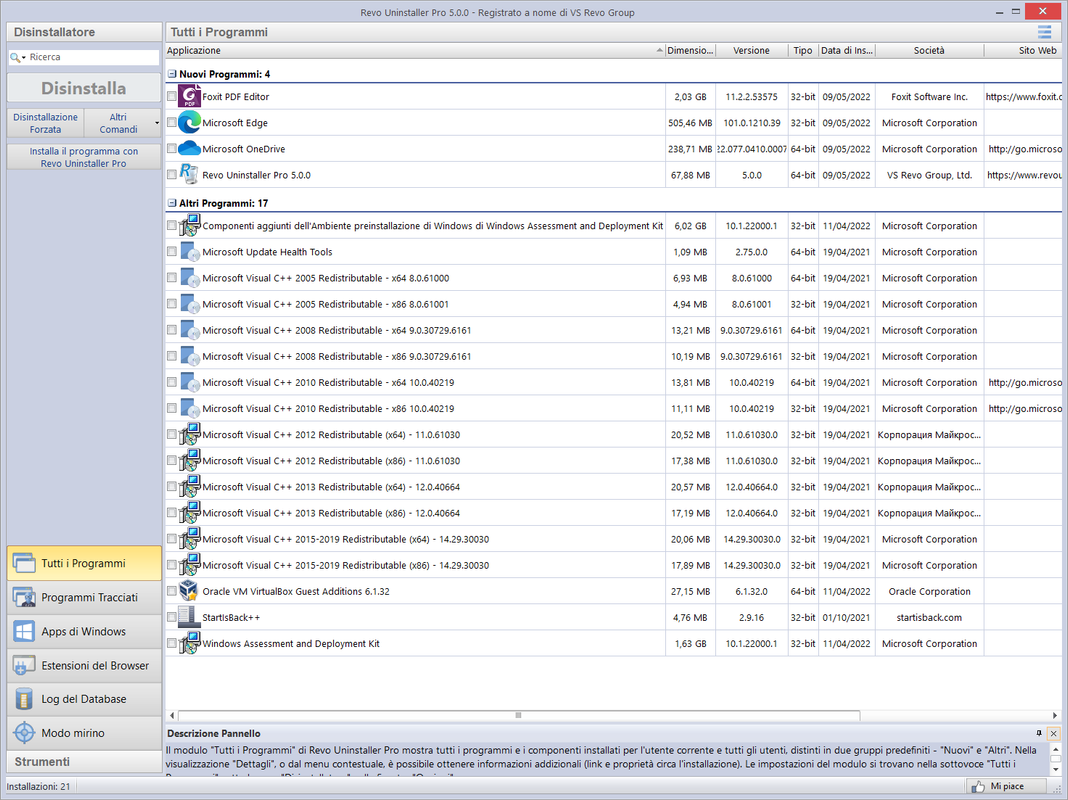Click the Mi piace button label
This screenshot has width=1068, height=800.
[x=1007, y=786]
